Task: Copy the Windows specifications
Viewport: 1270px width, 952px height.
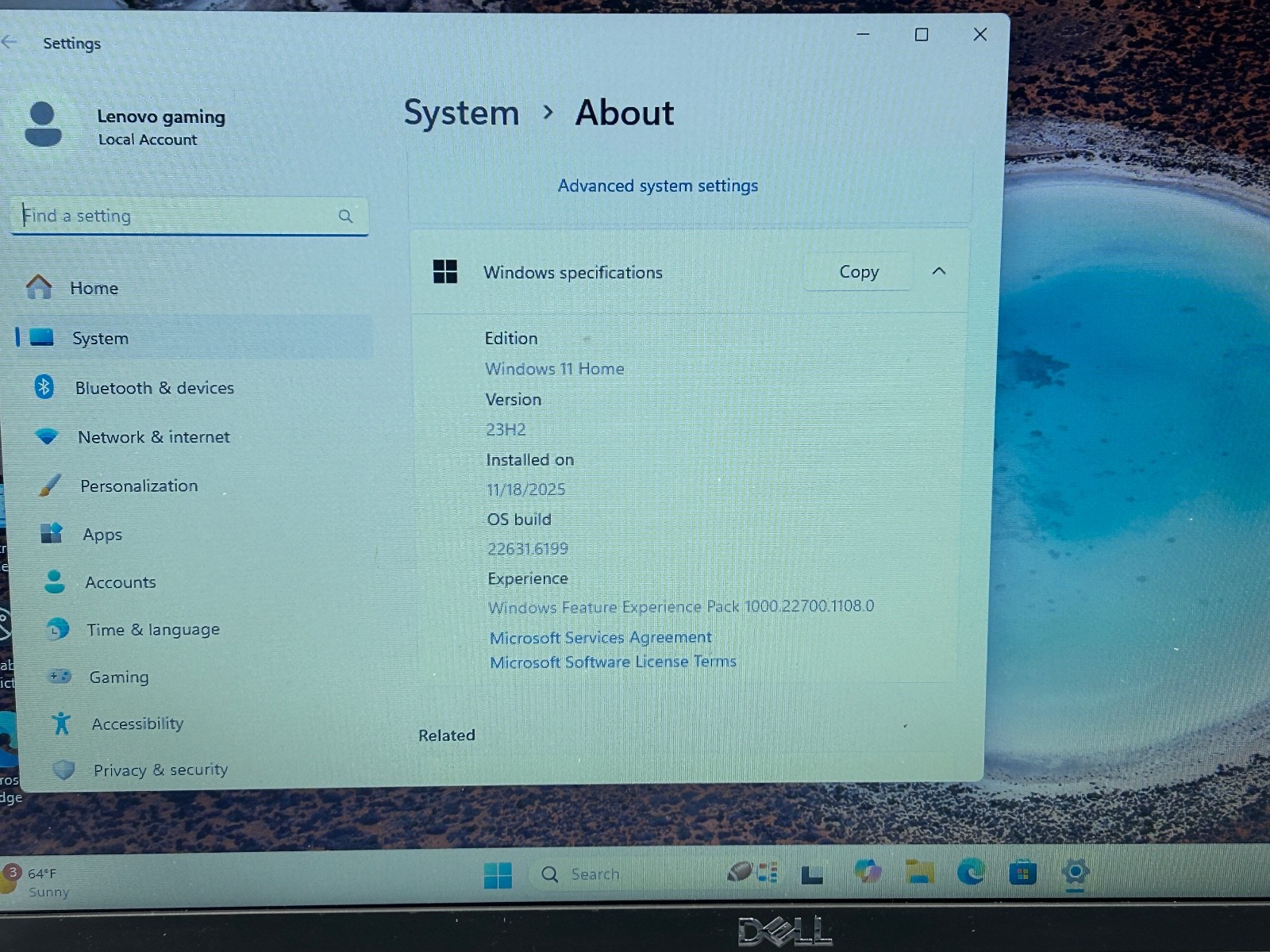Action: coord(858,272)
